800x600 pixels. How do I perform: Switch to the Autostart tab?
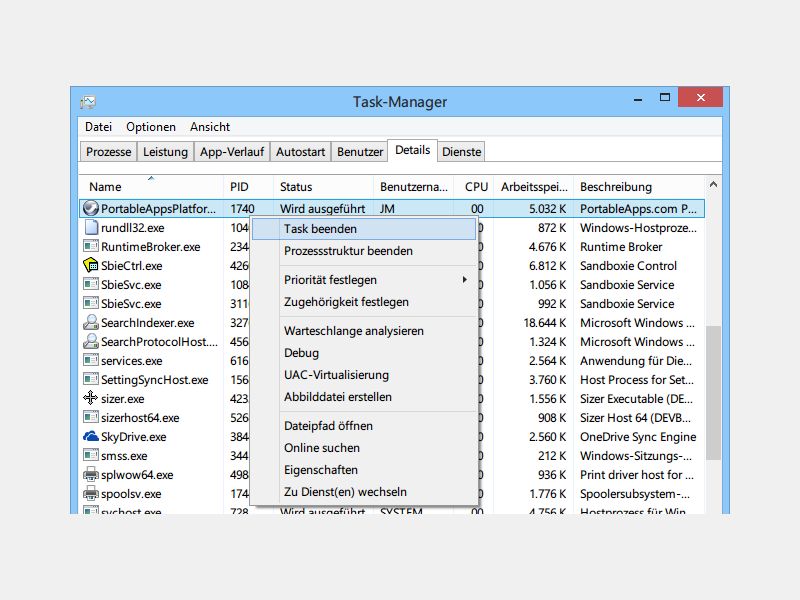click(x=301, y=152)
